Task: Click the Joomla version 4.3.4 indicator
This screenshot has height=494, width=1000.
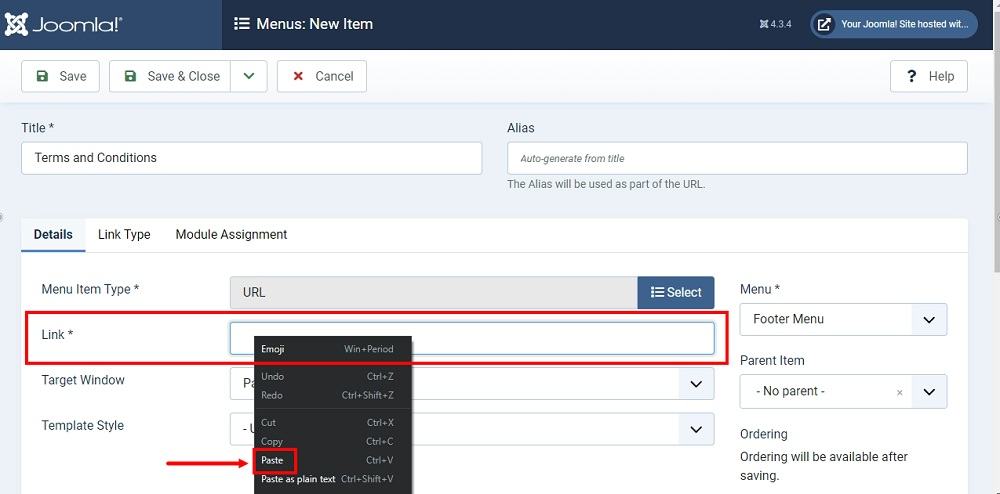Action: pyautogui.click(x=776, y=24)
